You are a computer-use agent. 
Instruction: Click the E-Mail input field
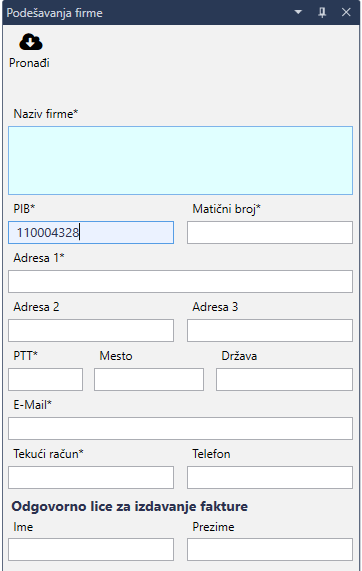[x=180, y=428]
